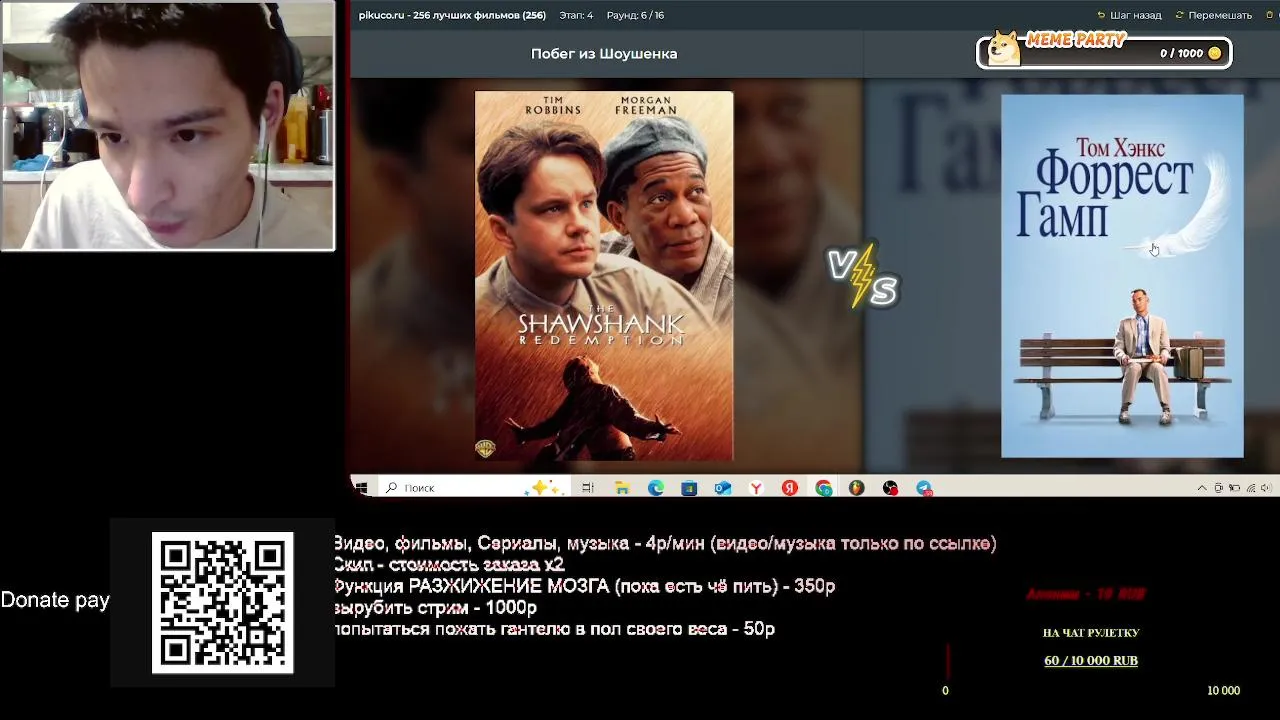1280x720 pixels.
Task: Click the volume icon in the system tray
Action: pyautogui.click(x=1265, y=488)
